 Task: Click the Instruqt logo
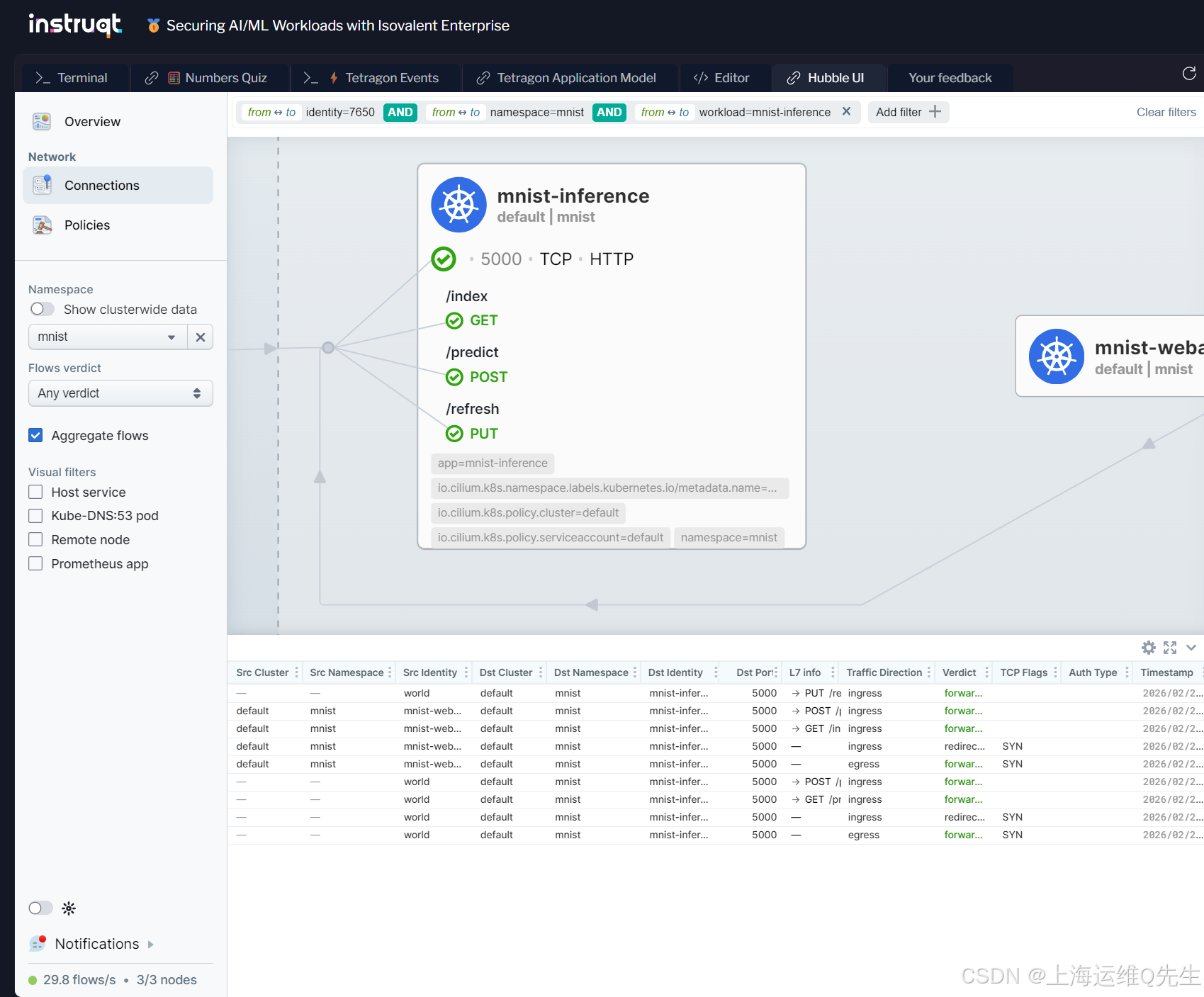coord(75,25)
